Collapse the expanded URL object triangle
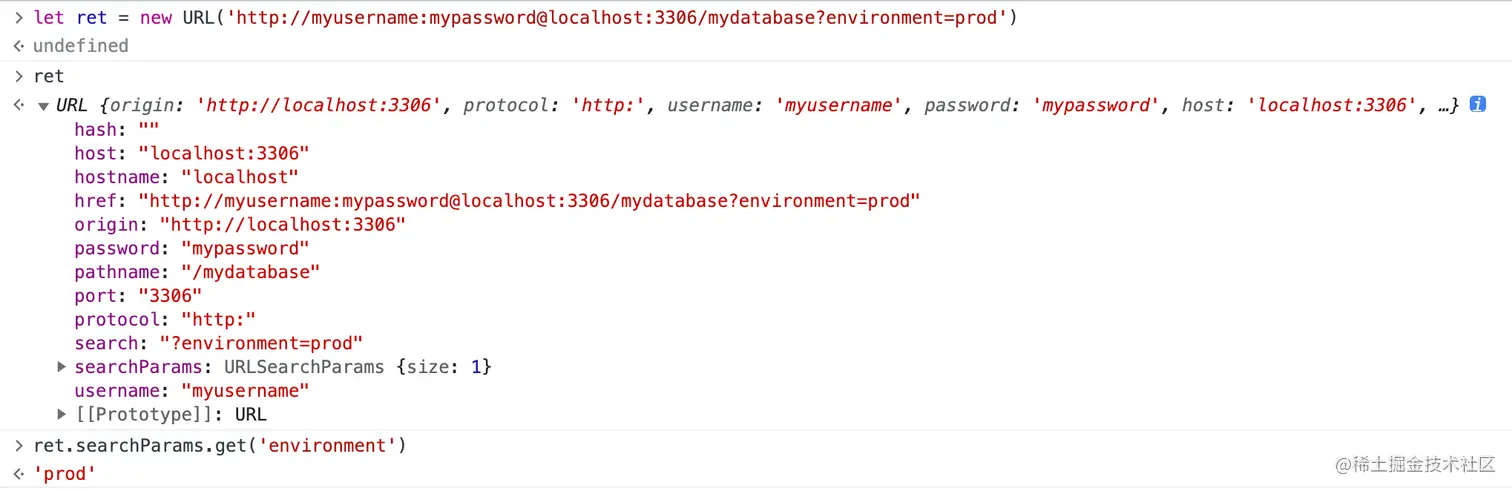 (x=43, y=106)
